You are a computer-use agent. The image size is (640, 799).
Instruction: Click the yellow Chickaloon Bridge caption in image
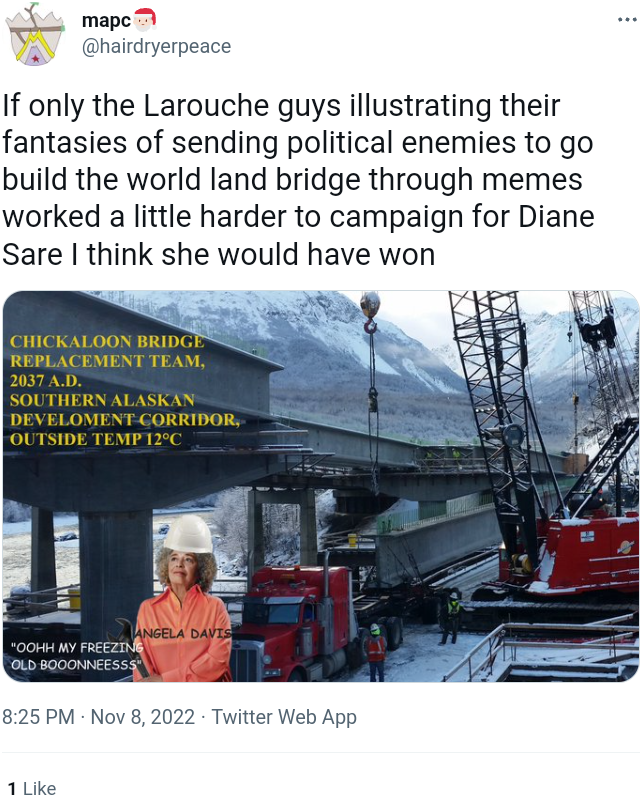[x=124, y=390]
